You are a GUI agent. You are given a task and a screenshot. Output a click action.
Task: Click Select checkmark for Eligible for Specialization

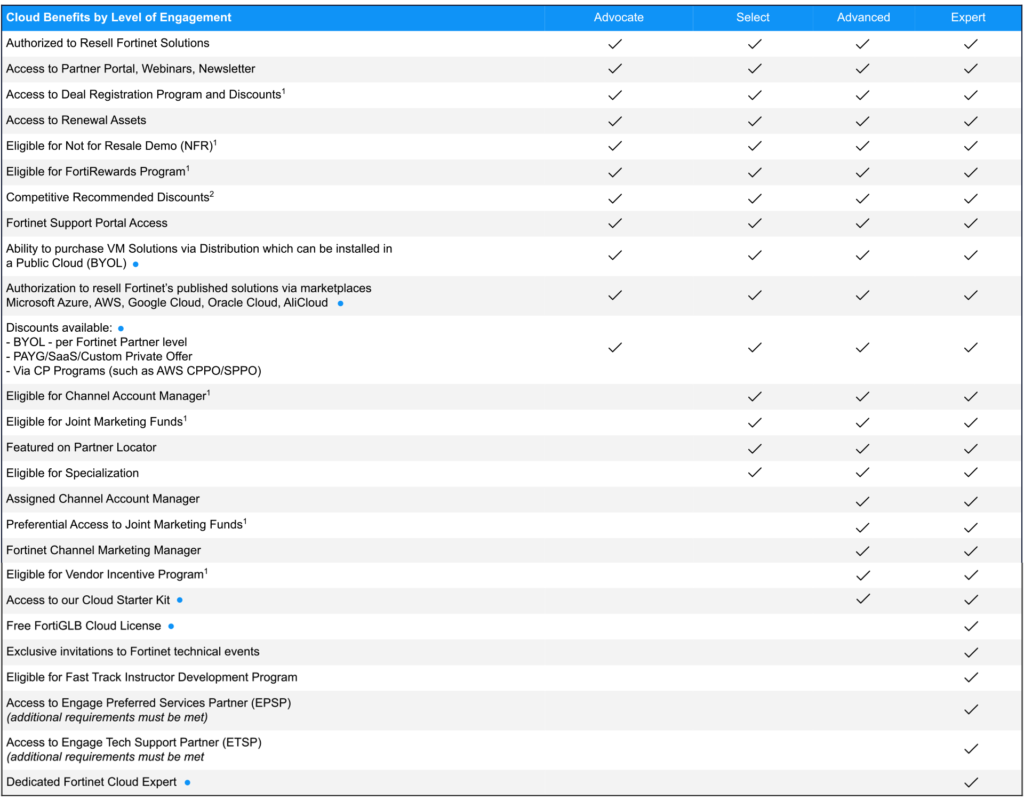click(755, 472)
